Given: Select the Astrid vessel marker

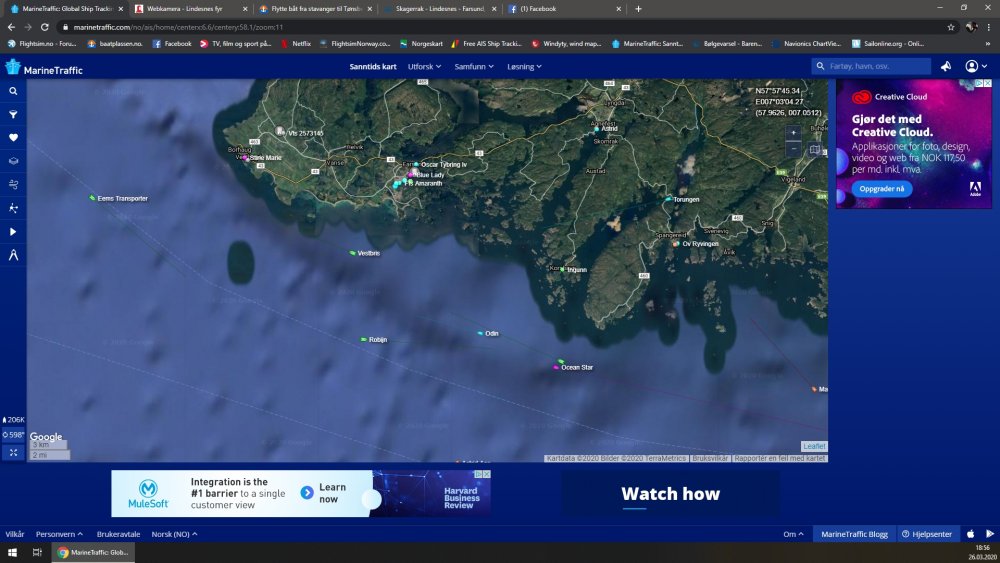Looking at the screenshot, I should click(x=597, y=129).
